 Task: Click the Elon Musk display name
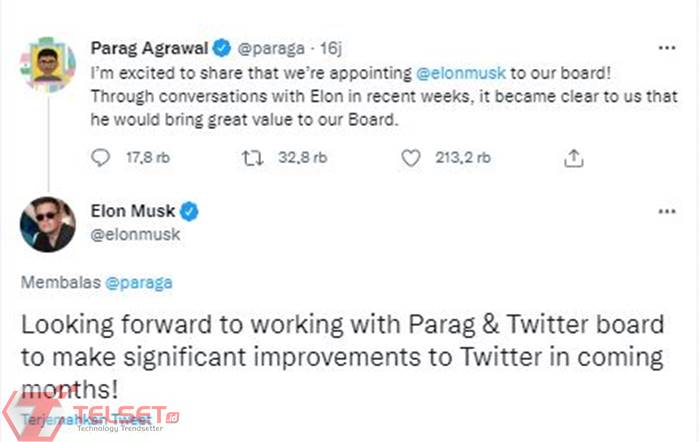[133, 211]
